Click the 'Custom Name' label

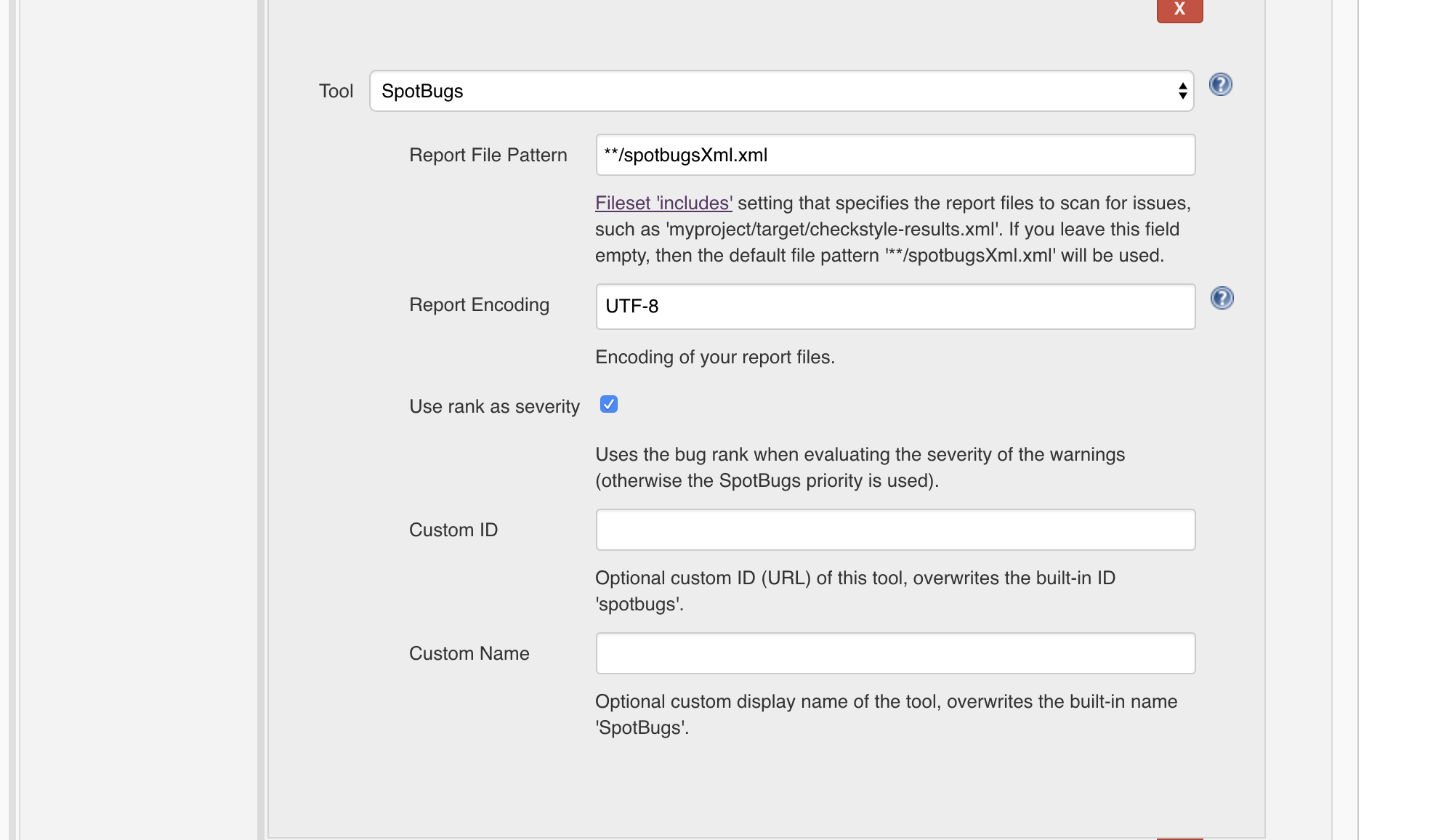469,653
